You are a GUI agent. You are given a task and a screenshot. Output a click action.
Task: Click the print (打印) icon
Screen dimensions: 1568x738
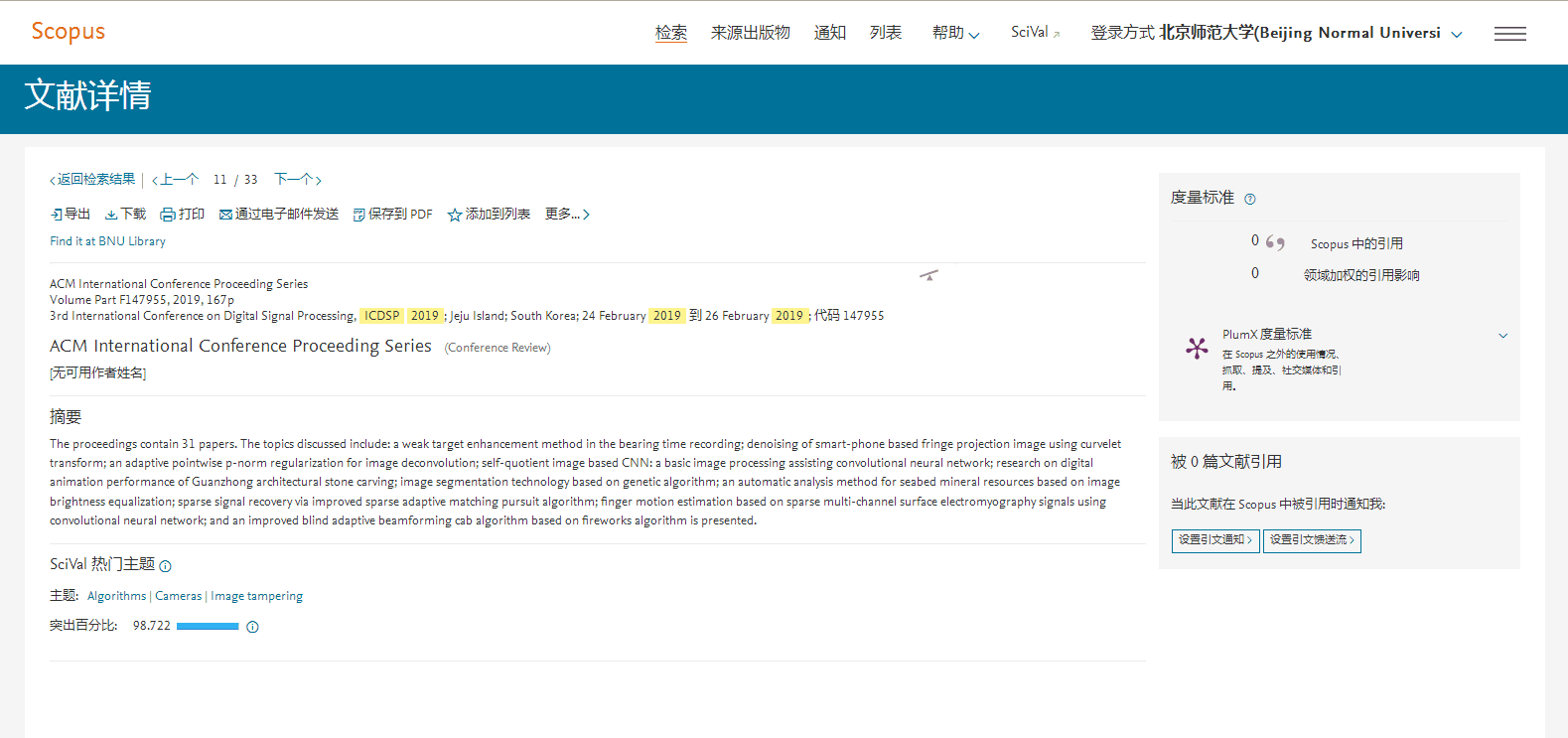(x=168, y=215)
